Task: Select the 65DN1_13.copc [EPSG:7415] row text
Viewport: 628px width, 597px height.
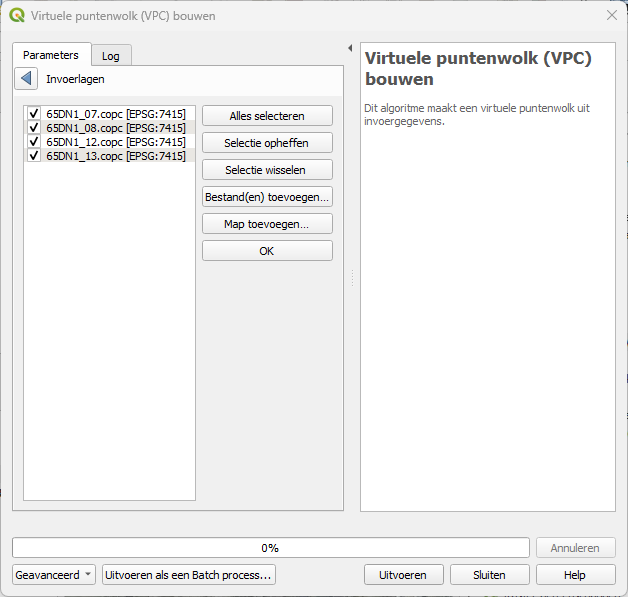Action: pyautogui.click(x=116, y=156)
